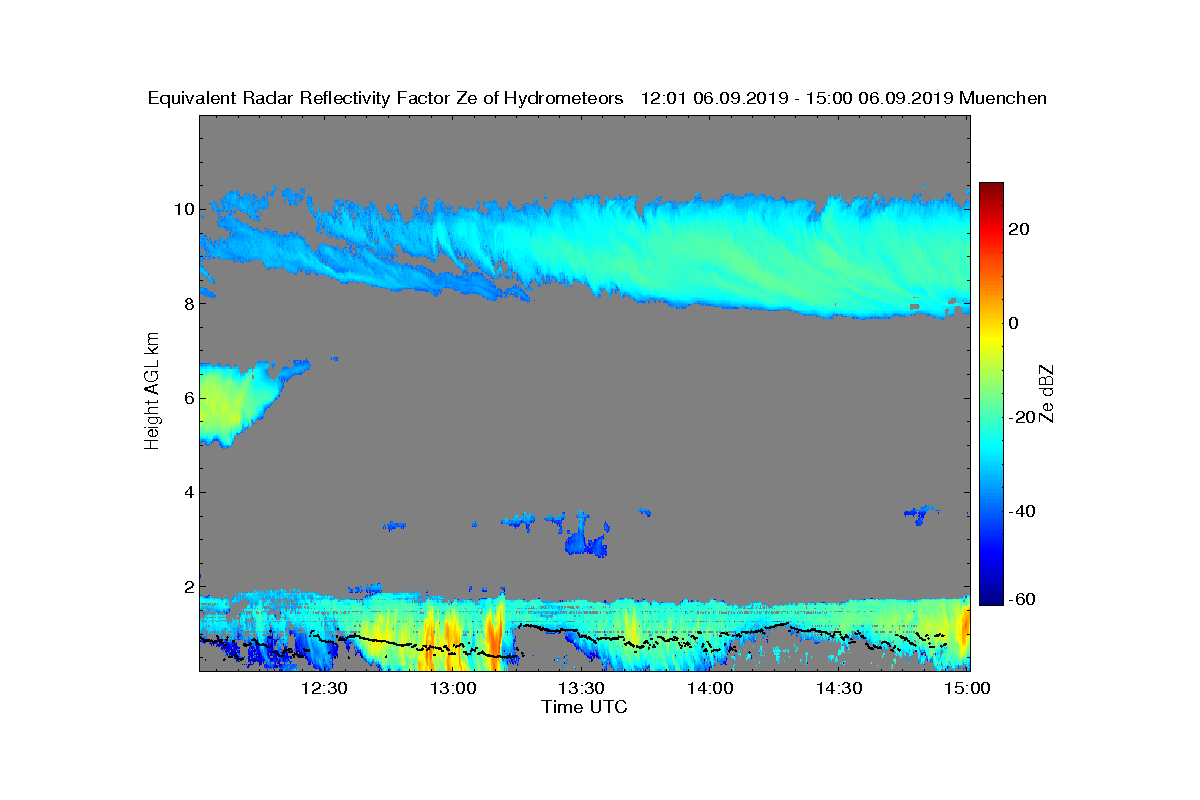Screen dimensions: 1200x800
Task: Click the 14:30 time tick label
Action: point(839,688)
